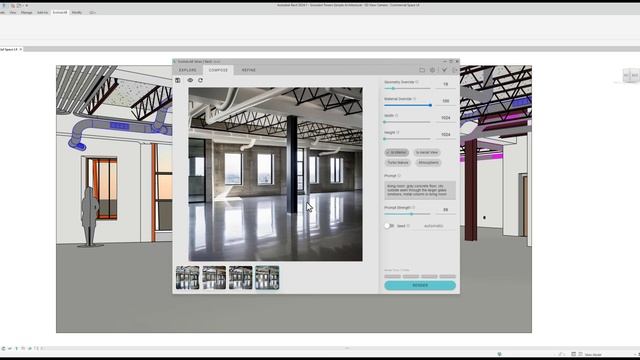Select the fourth render thumbnail
640x360 pixels.
point(267,278)
